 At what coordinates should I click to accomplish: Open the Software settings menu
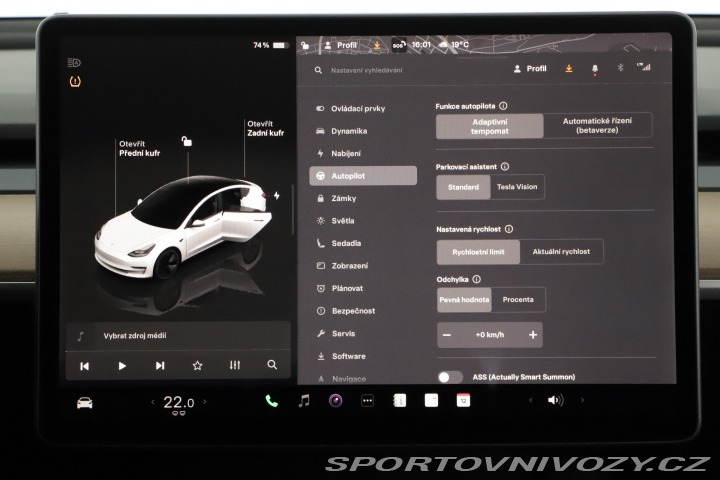point(341,356)
